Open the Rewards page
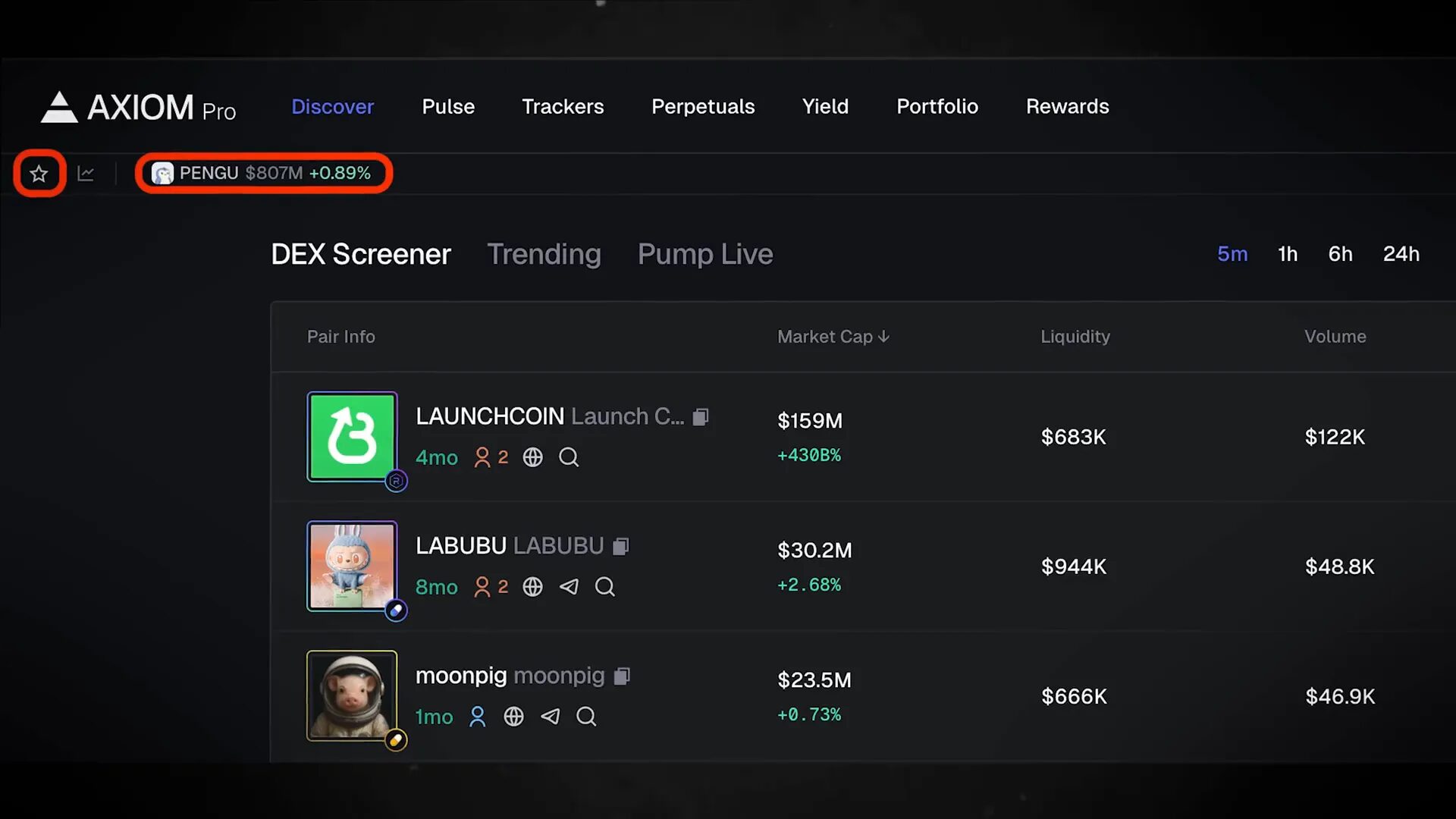This screenshot has height=819, width=1456. [1066, 107]
